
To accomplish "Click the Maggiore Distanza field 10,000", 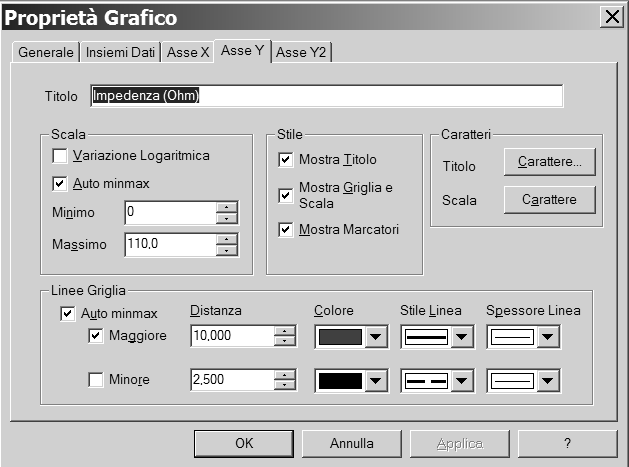I will tap(233, 336).
